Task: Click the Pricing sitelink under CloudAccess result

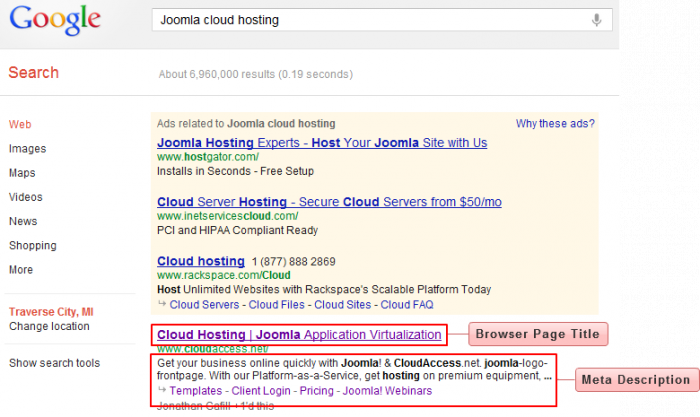Action: click(317, 391)
